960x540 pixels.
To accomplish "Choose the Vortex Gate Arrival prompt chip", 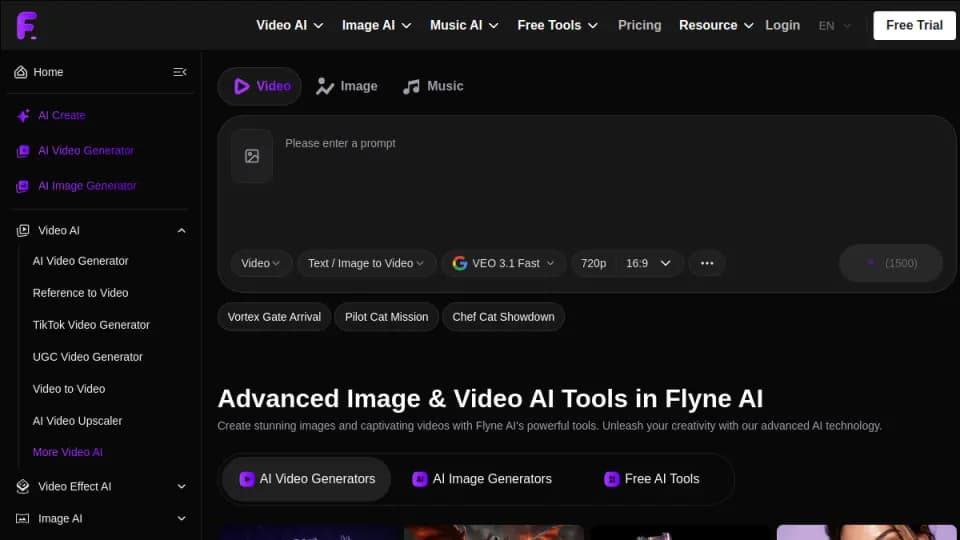I will 274,317.
